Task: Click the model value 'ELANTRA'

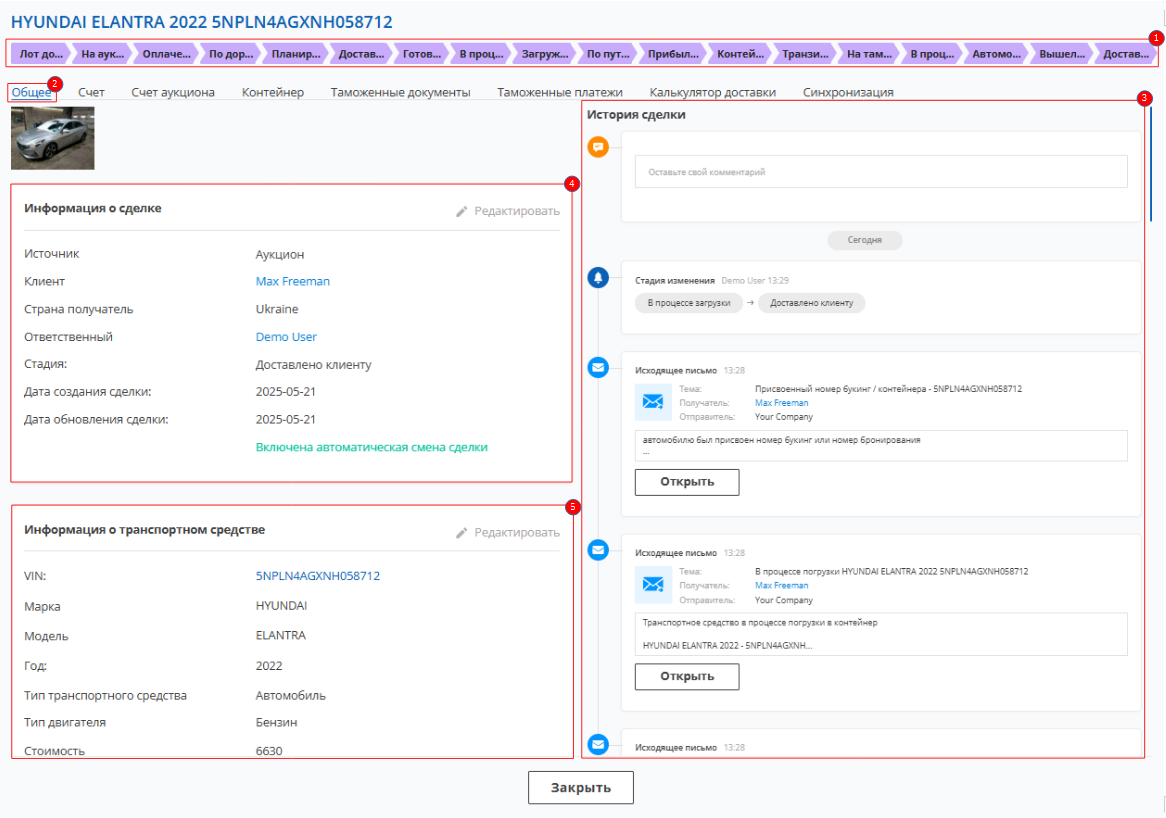Action: 280,636
